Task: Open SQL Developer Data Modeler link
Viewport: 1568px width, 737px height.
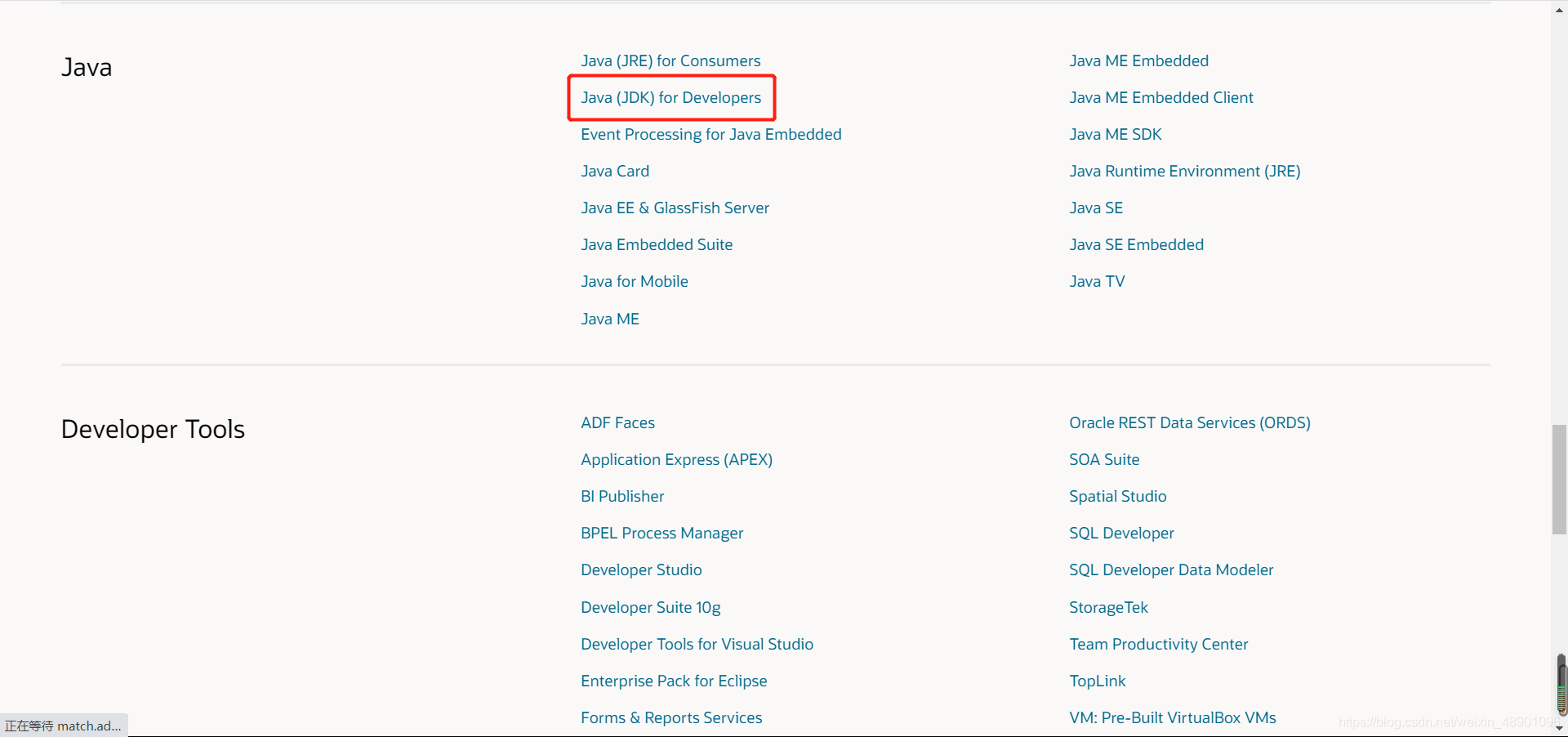Action: [1171, 570]
